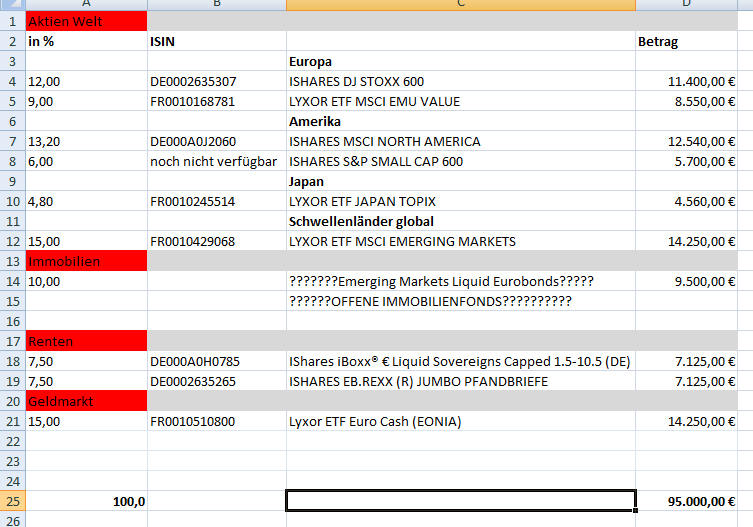The width and height of the screenshot is (753, 527).
Task: Click the amount 11.400,00 € cell
Action: point(686,81)
